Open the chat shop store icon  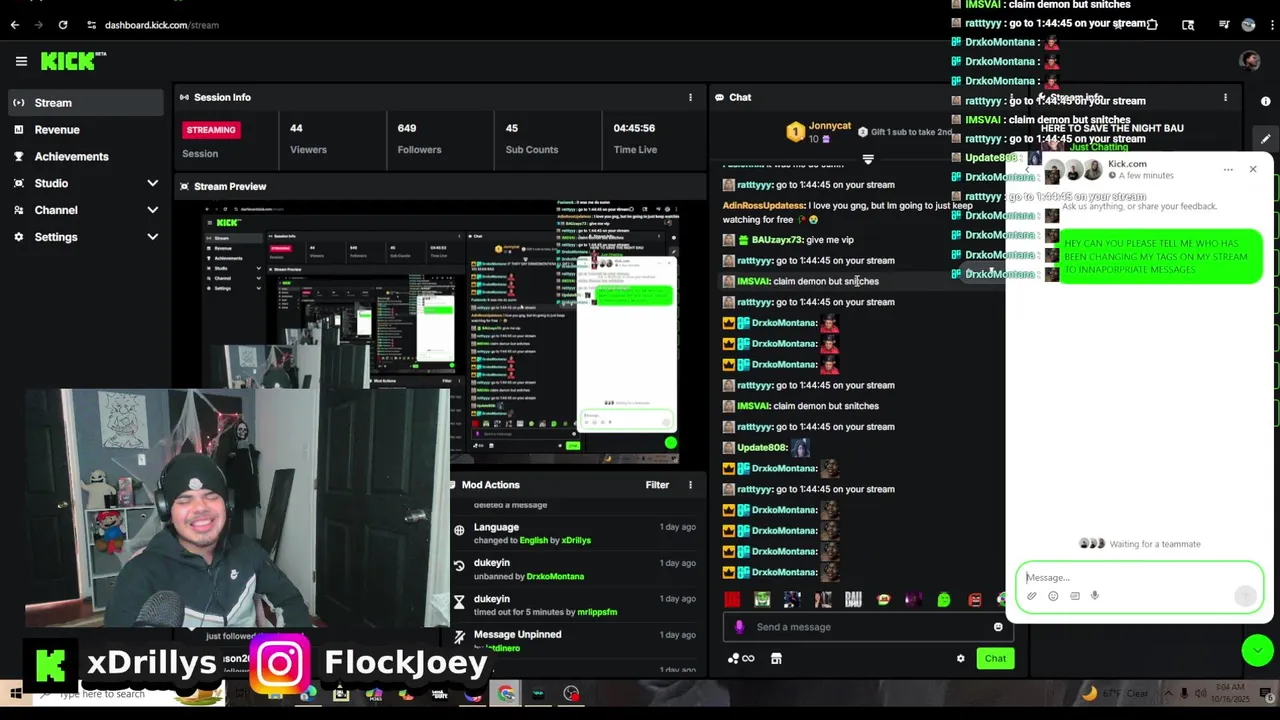pos(776,658)
